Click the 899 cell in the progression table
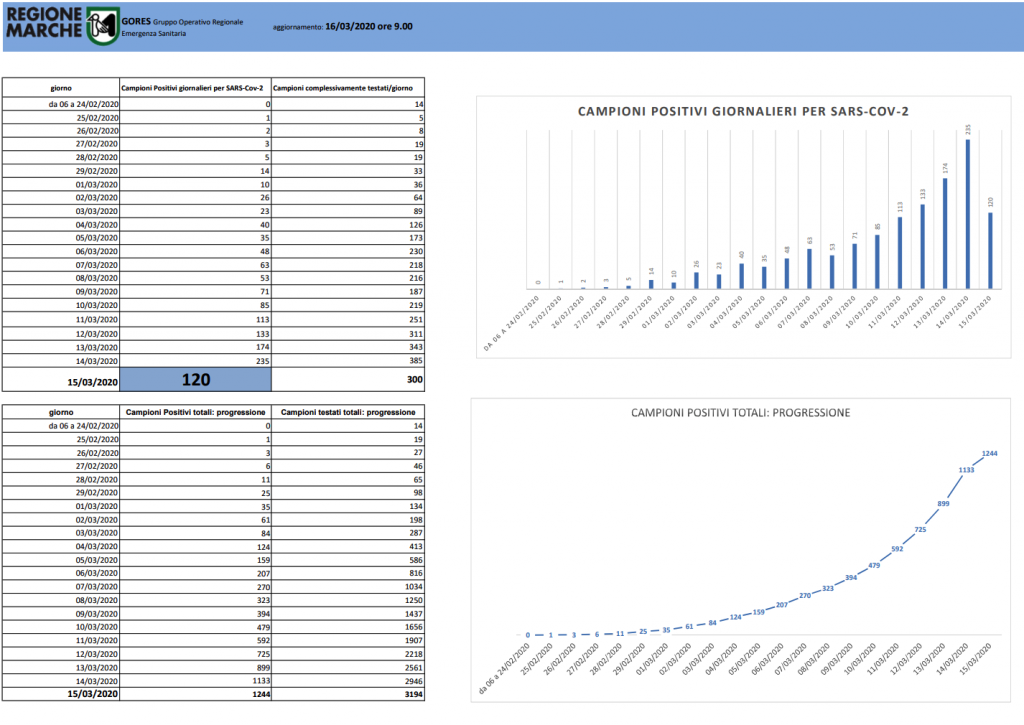 (x=195, y=668)
